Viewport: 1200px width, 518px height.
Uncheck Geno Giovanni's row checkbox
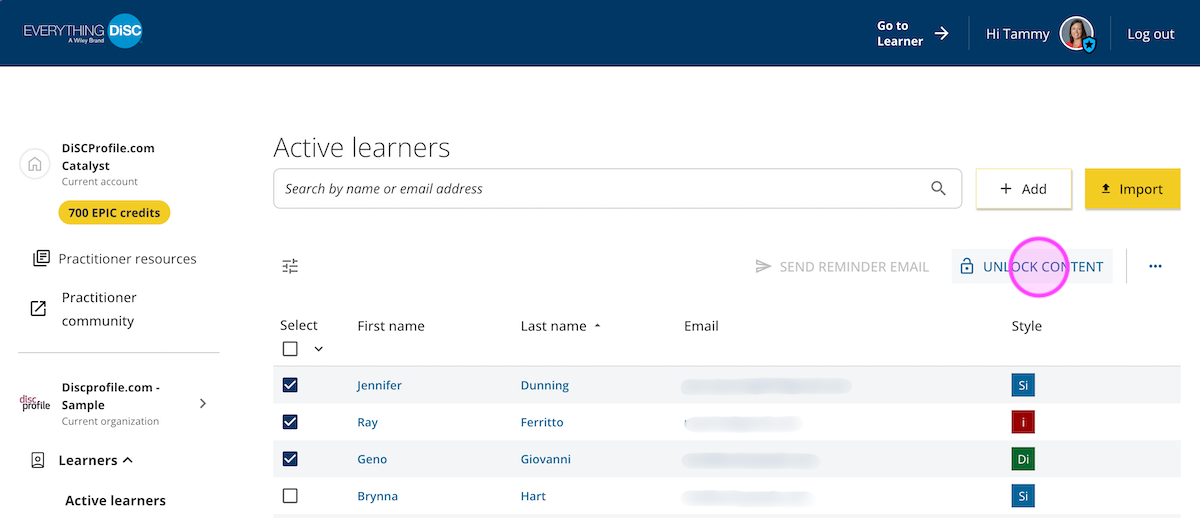coord(290,459)
